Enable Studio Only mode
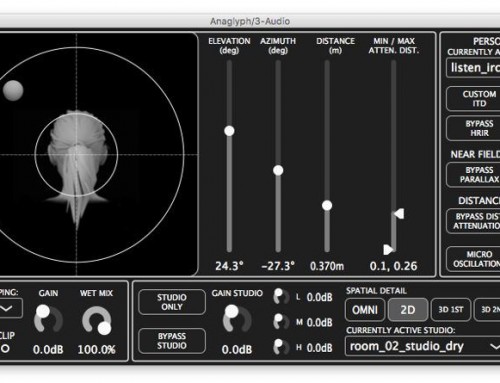Viewport: 500px width, 383px height. tap(172, 302)
